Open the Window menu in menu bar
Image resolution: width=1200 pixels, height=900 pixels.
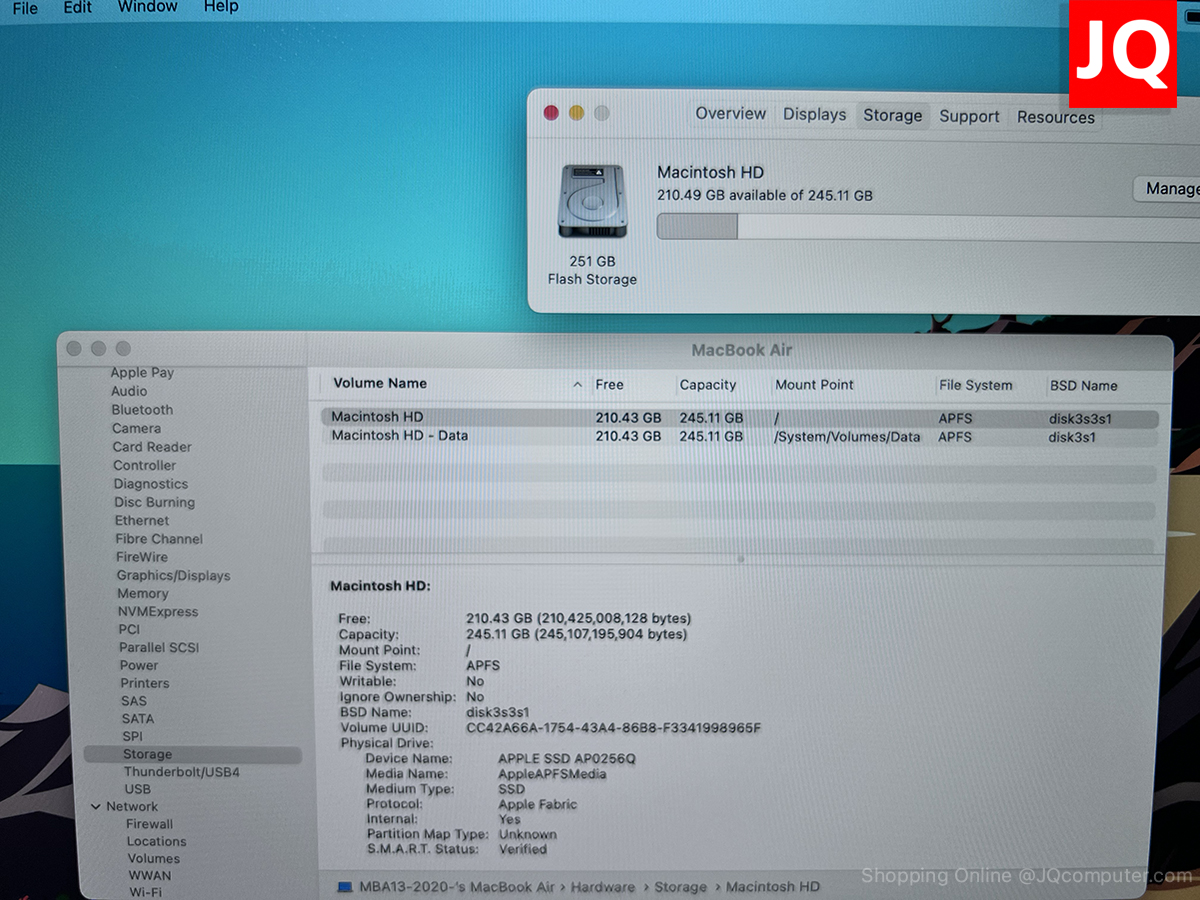147,7
